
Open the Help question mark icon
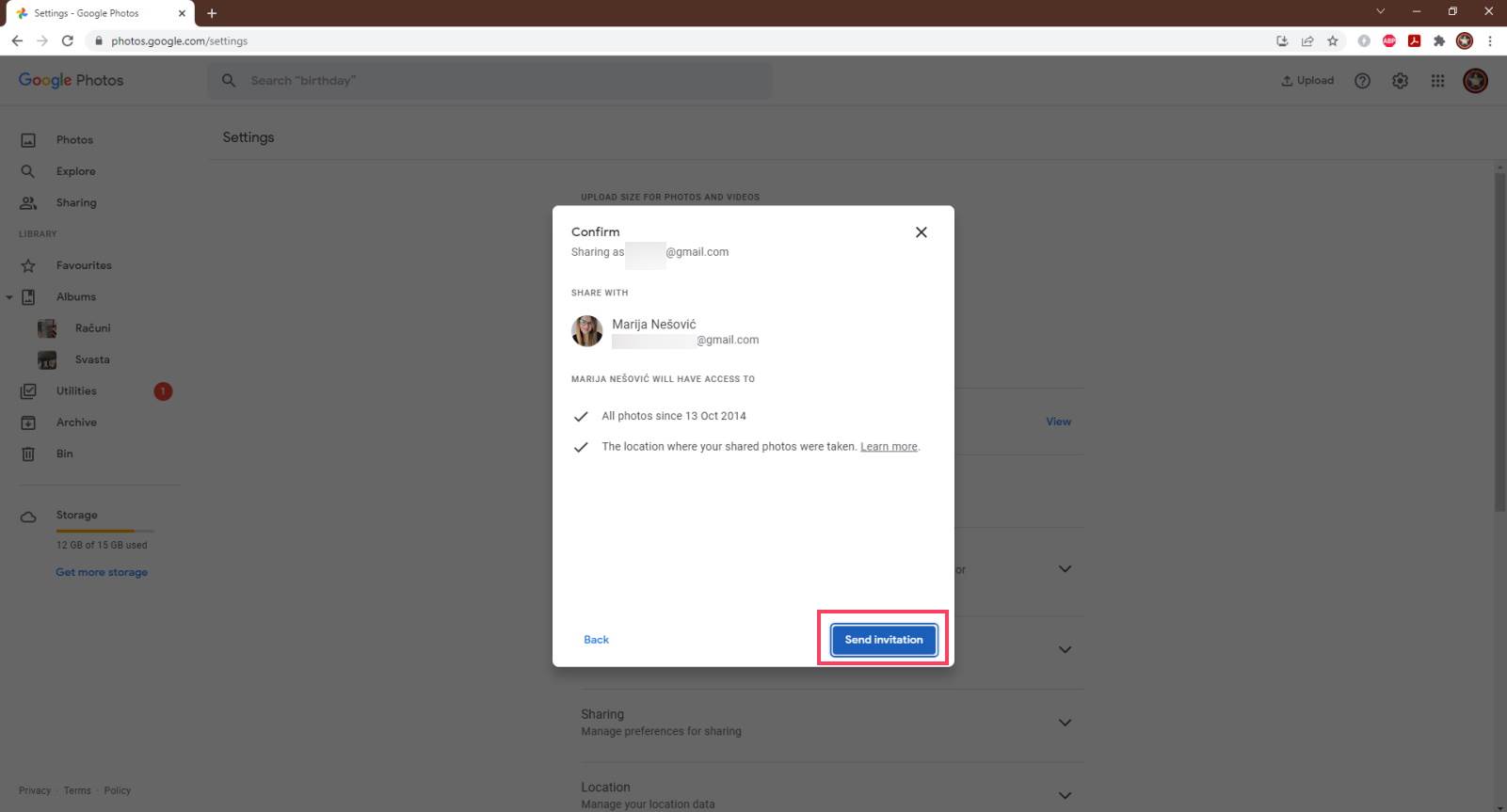click(1362, 81)
